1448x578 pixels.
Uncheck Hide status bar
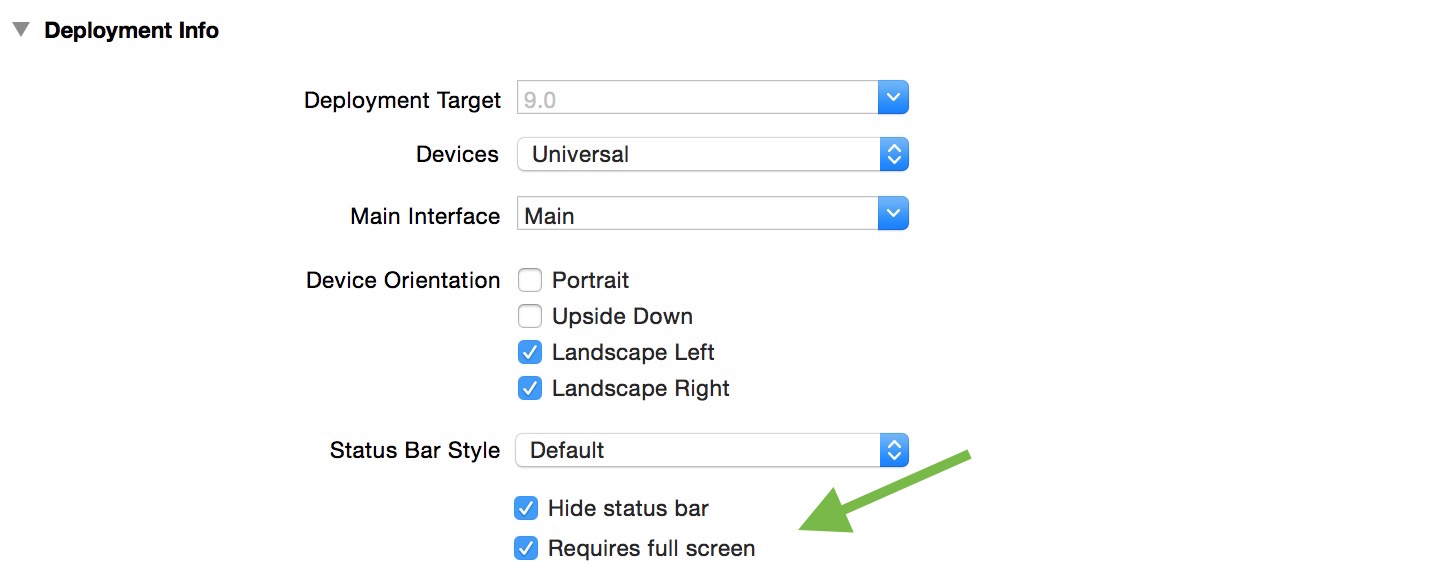click(525, 508)
